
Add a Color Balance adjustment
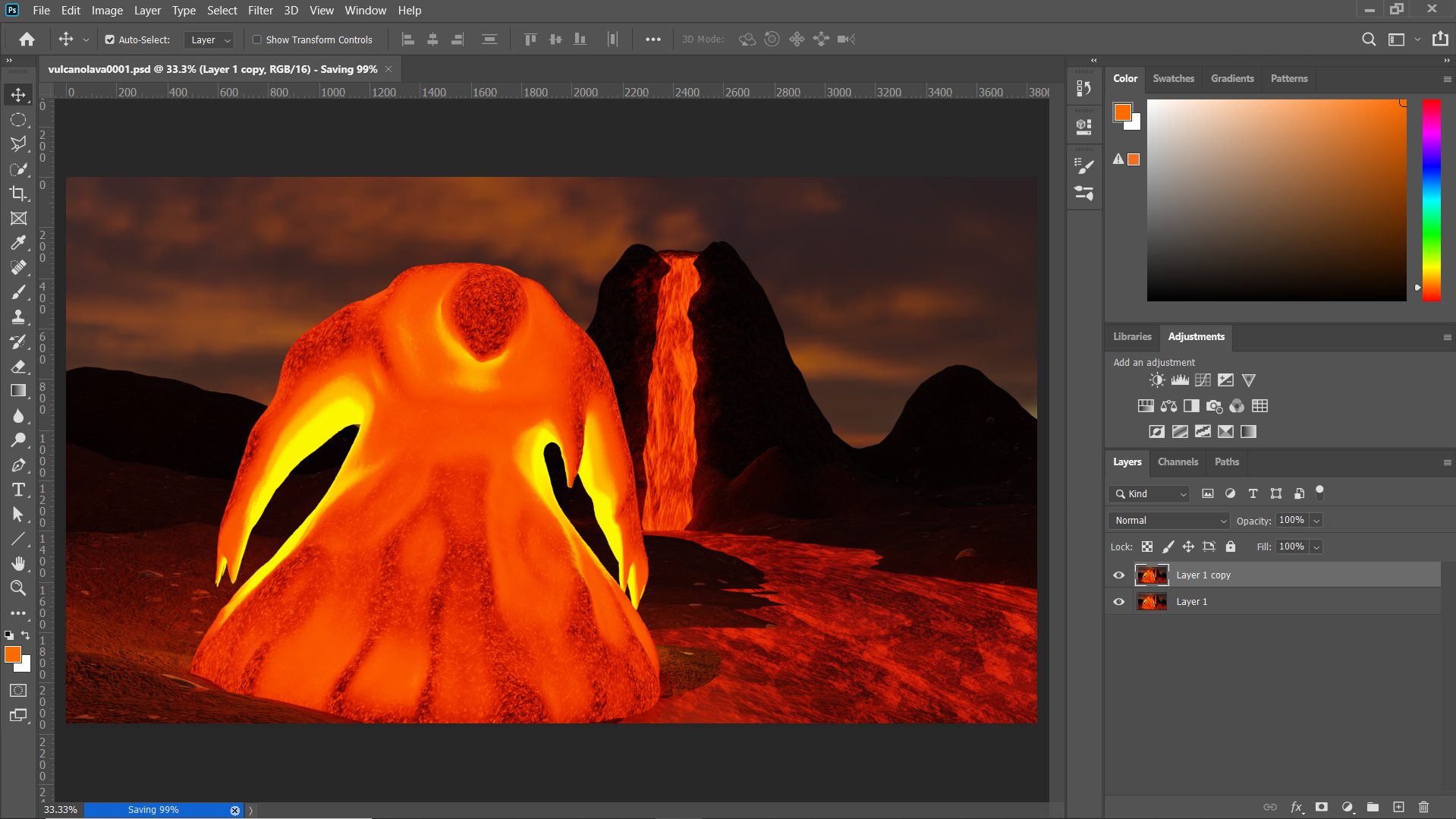pyautogui.click(x=1168, y=406)
